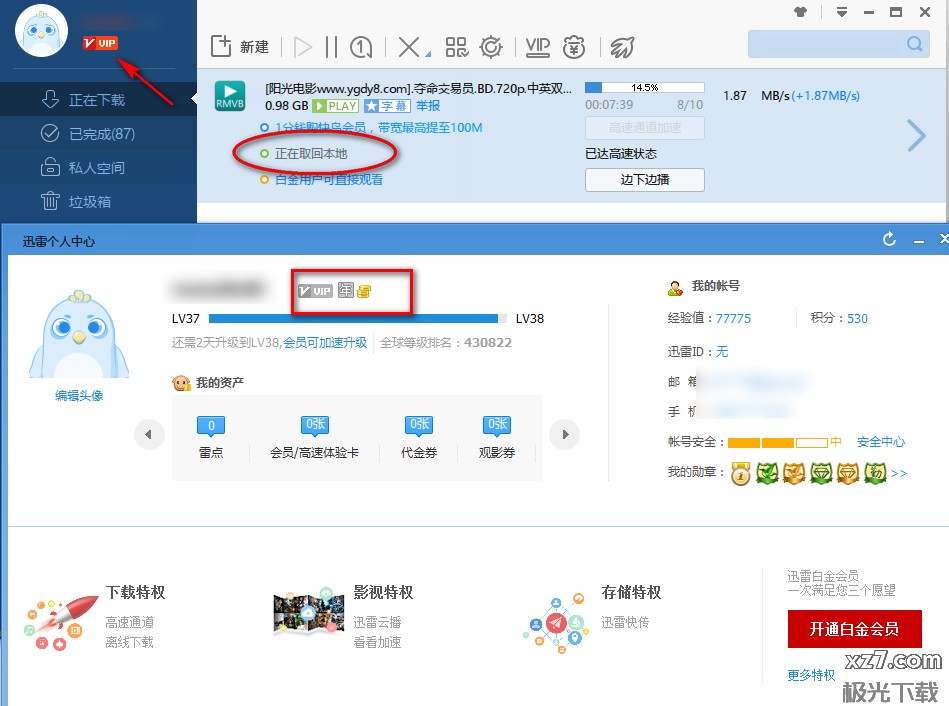Click the 开通白金会员 red button
Viewport: 949px width, 706px height.
(x=855, y=629)
